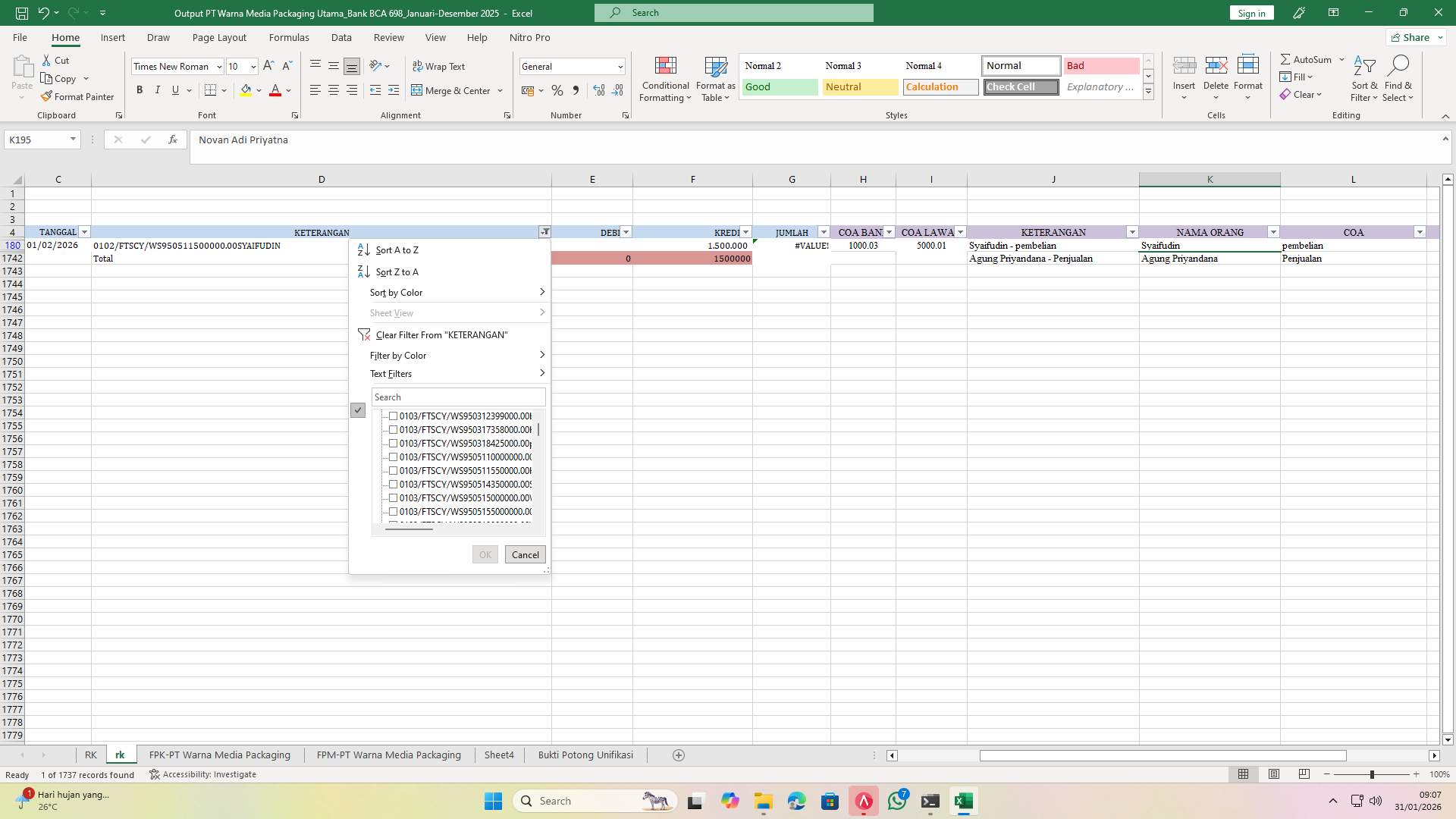Open the Number Format dropdown showing General
1456x819 pixels.
[x=572, y=66]
